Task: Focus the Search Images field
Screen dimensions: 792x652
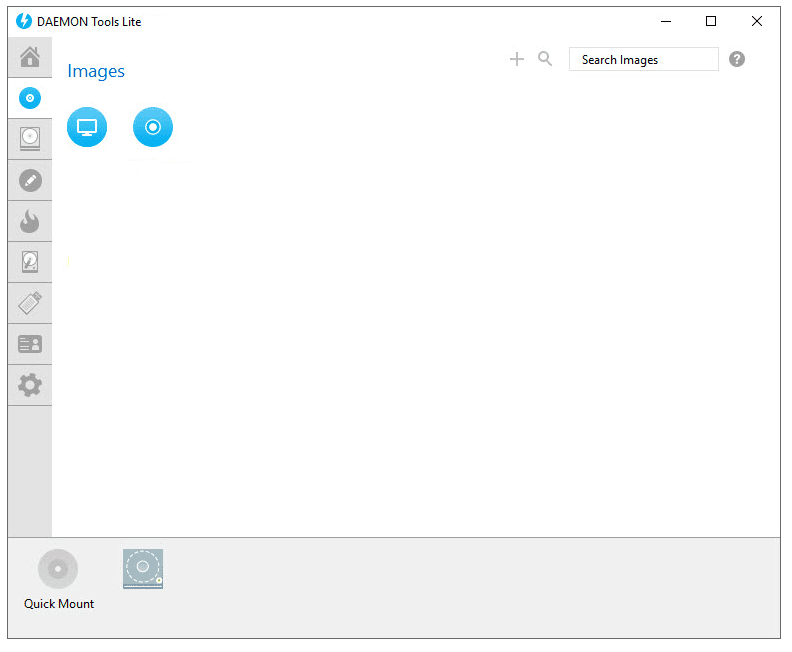Action: (644, 60)
